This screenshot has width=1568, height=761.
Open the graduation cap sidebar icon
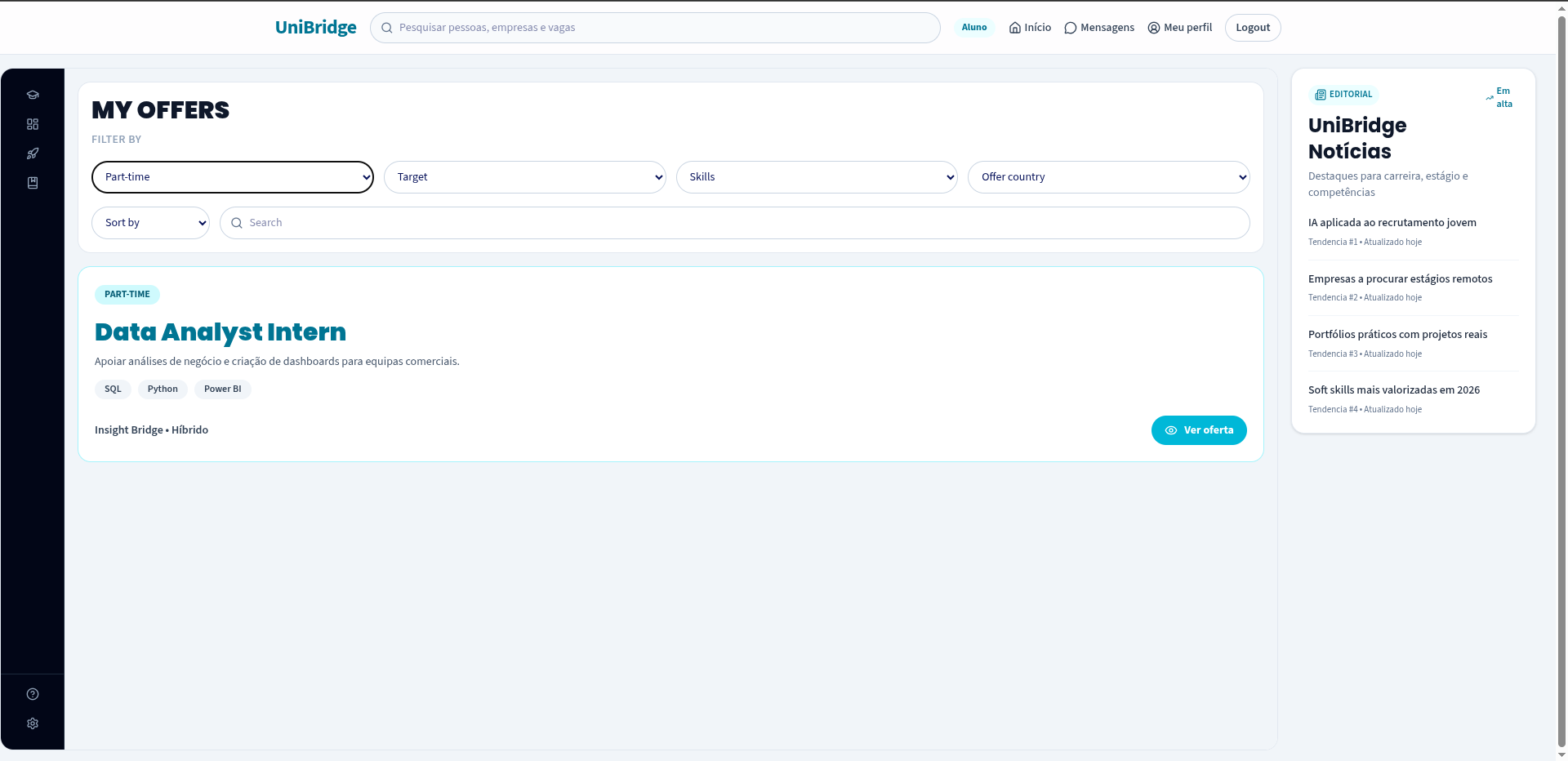click(x=33, y=95)
